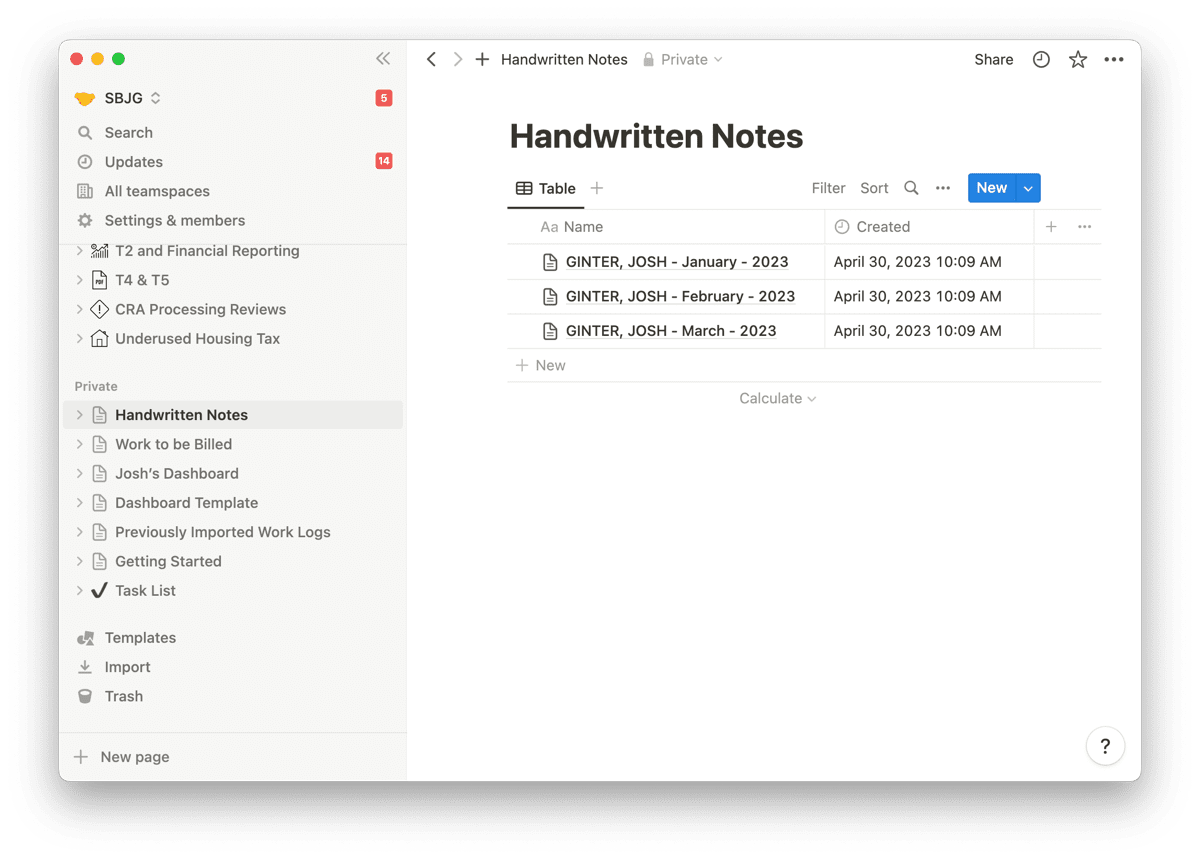
Task: Collapse sidebar with double chevron icon
Action: coord(383,59)
